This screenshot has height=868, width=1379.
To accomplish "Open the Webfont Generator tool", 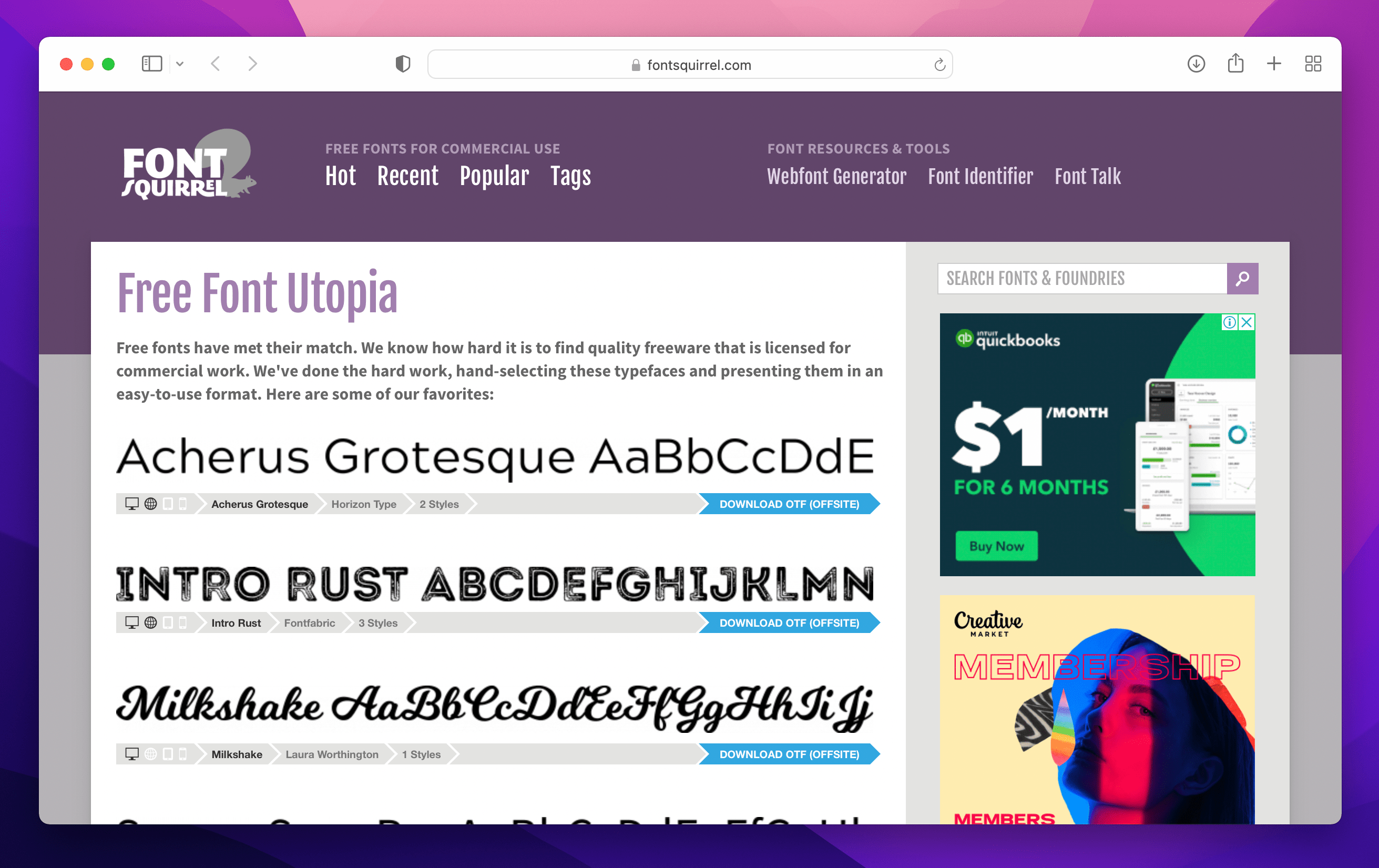I will (838, 176).
